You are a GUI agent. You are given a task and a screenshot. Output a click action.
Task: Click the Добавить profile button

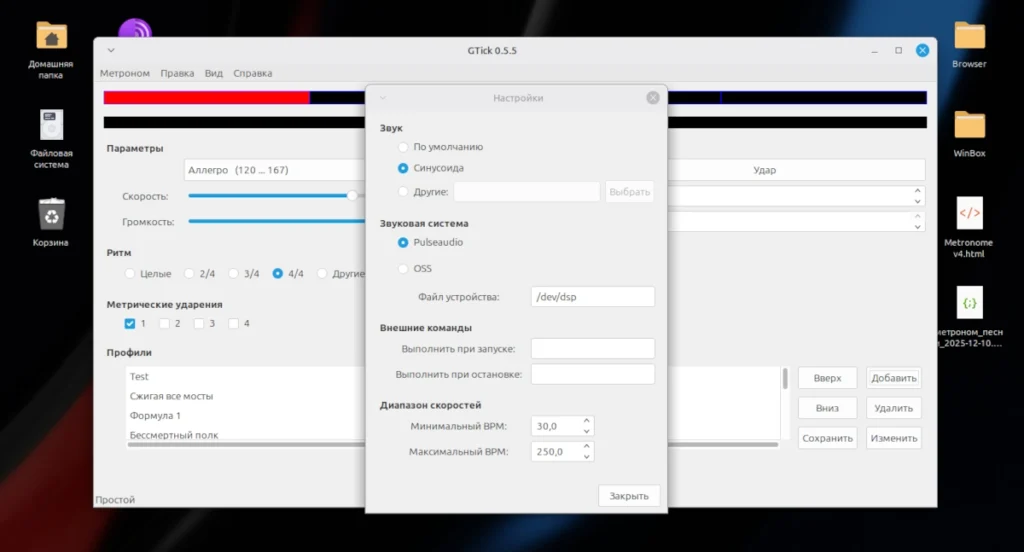pos(893,378)
